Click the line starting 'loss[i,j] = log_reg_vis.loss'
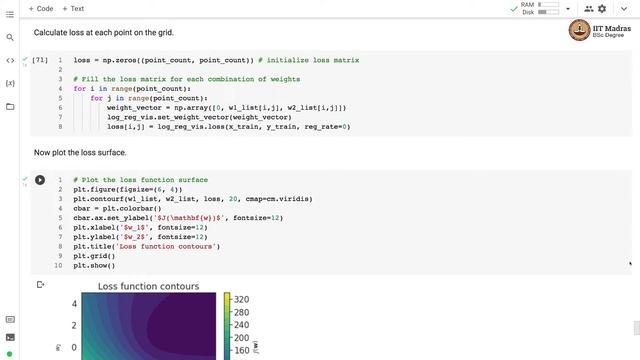The image size is (640, 360). click(x=229, y=127)
